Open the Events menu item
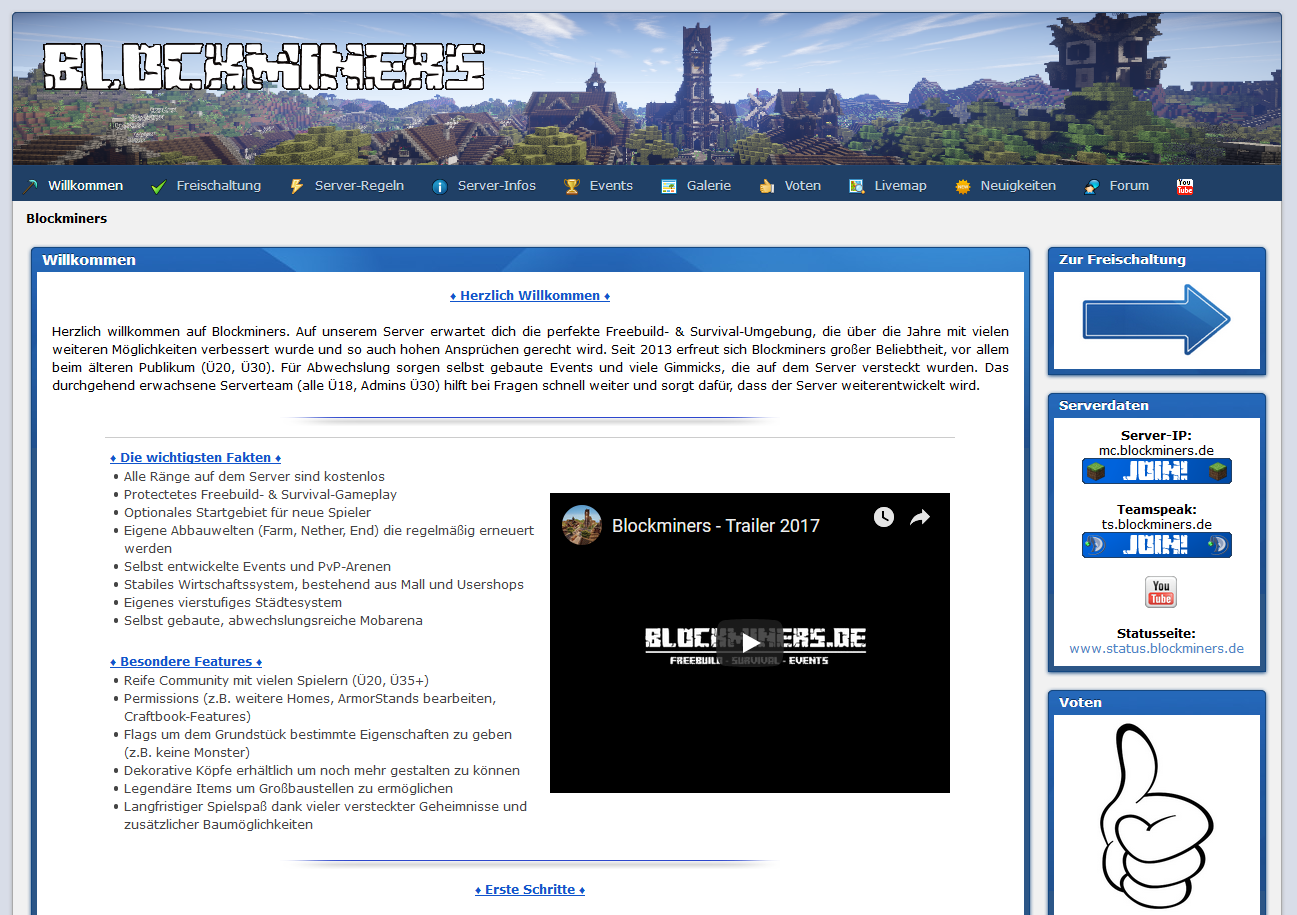This screenshot has height=915, width=1297. (611, 185)
